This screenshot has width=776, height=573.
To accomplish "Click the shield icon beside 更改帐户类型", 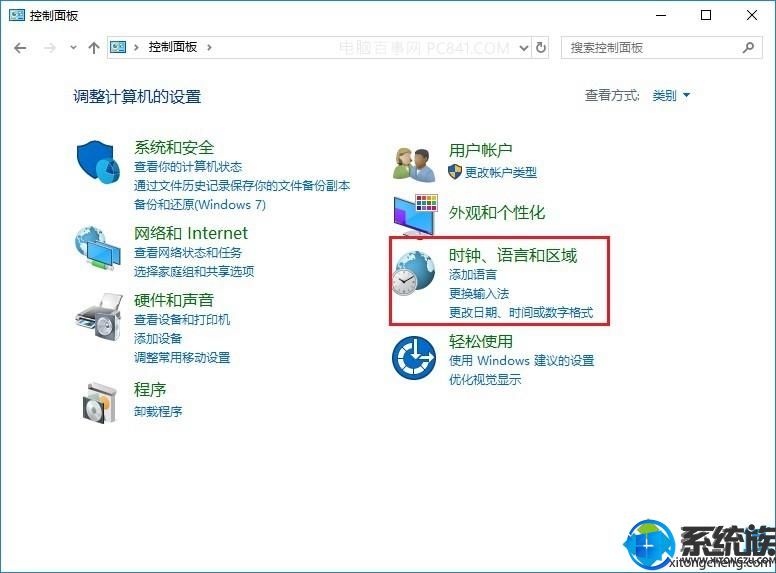I will (x=454, y=172).
